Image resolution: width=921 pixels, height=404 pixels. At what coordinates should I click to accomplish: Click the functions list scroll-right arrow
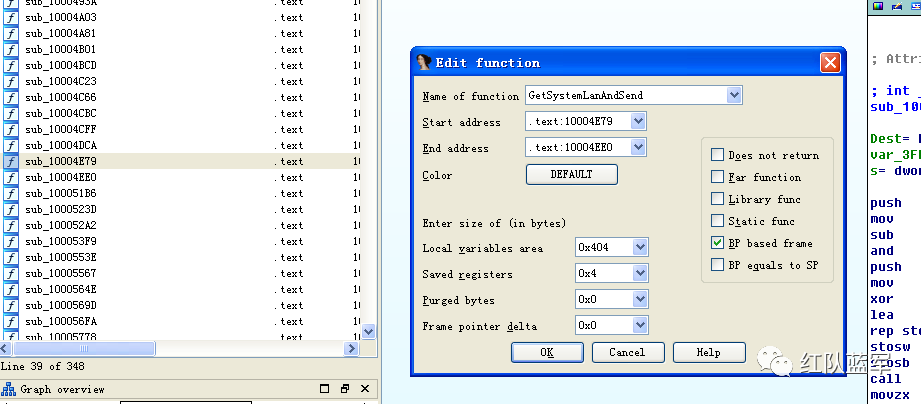pyautogui.click(x=351, y=349)
